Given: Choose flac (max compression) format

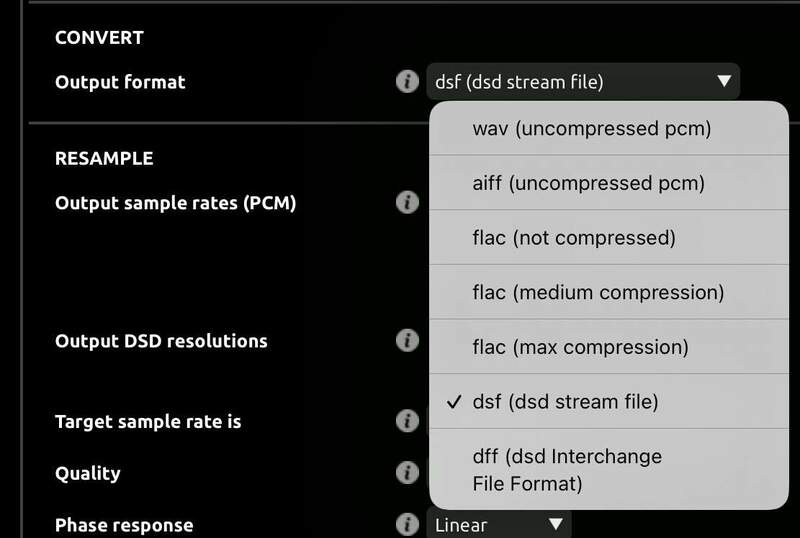Looking at the screenshot, I should pyautogui.click(x=580, y=348).
